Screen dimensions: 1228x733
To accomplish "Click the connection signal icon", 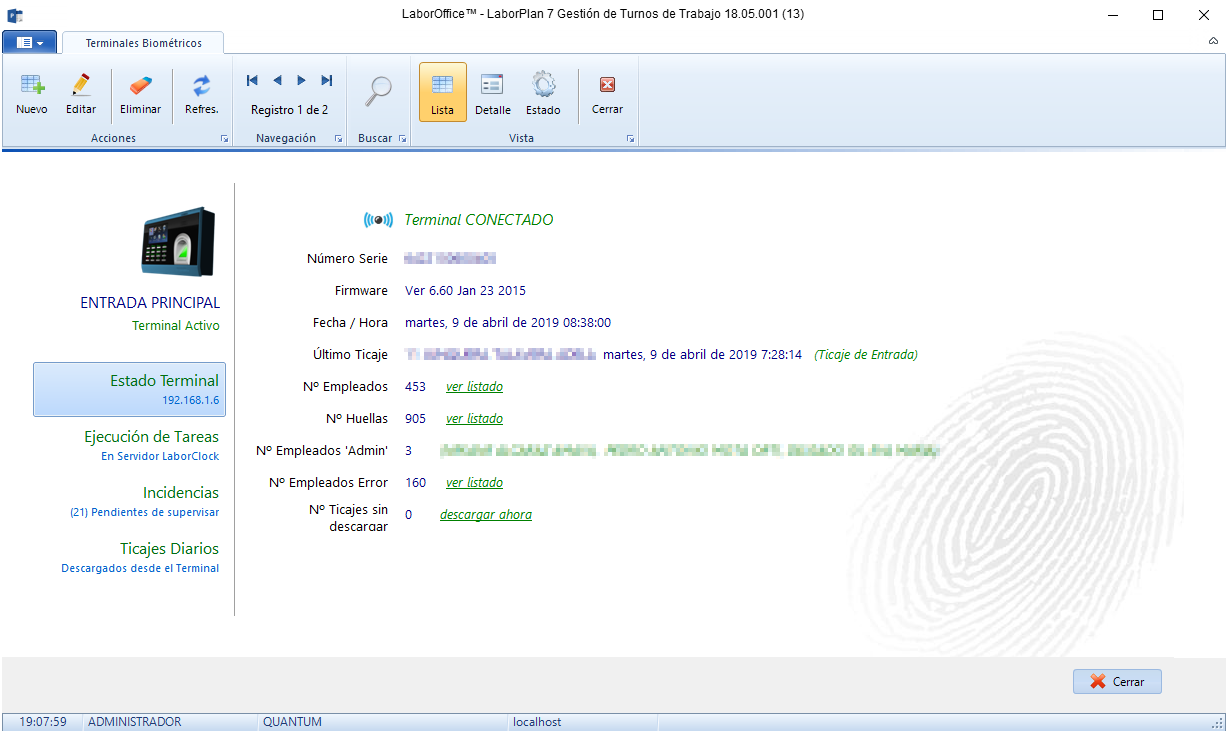I will 378,220.
